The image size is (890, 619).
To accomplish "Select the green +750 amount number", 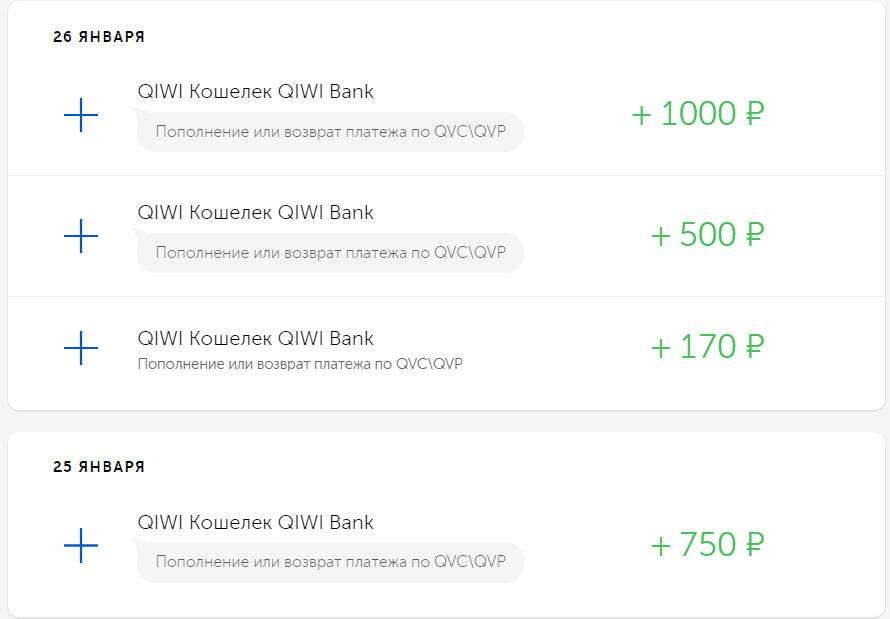I will [x=695, y=545].
